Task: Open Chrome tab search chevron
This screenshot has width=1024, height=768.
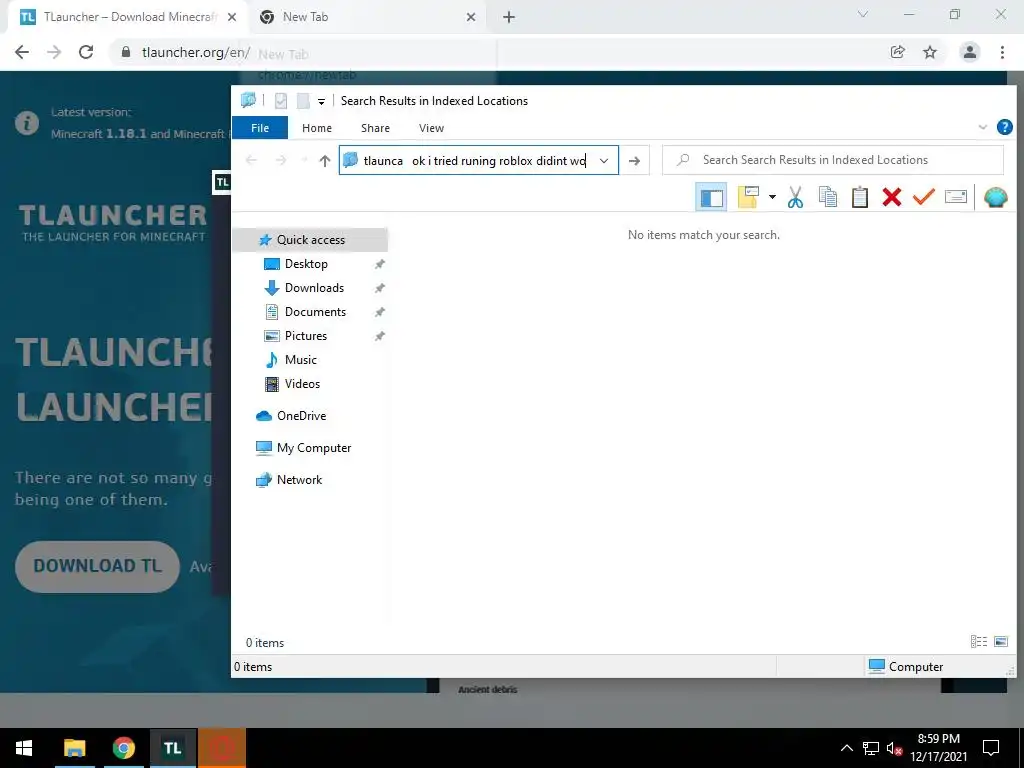Action: [x=863, y=14]
